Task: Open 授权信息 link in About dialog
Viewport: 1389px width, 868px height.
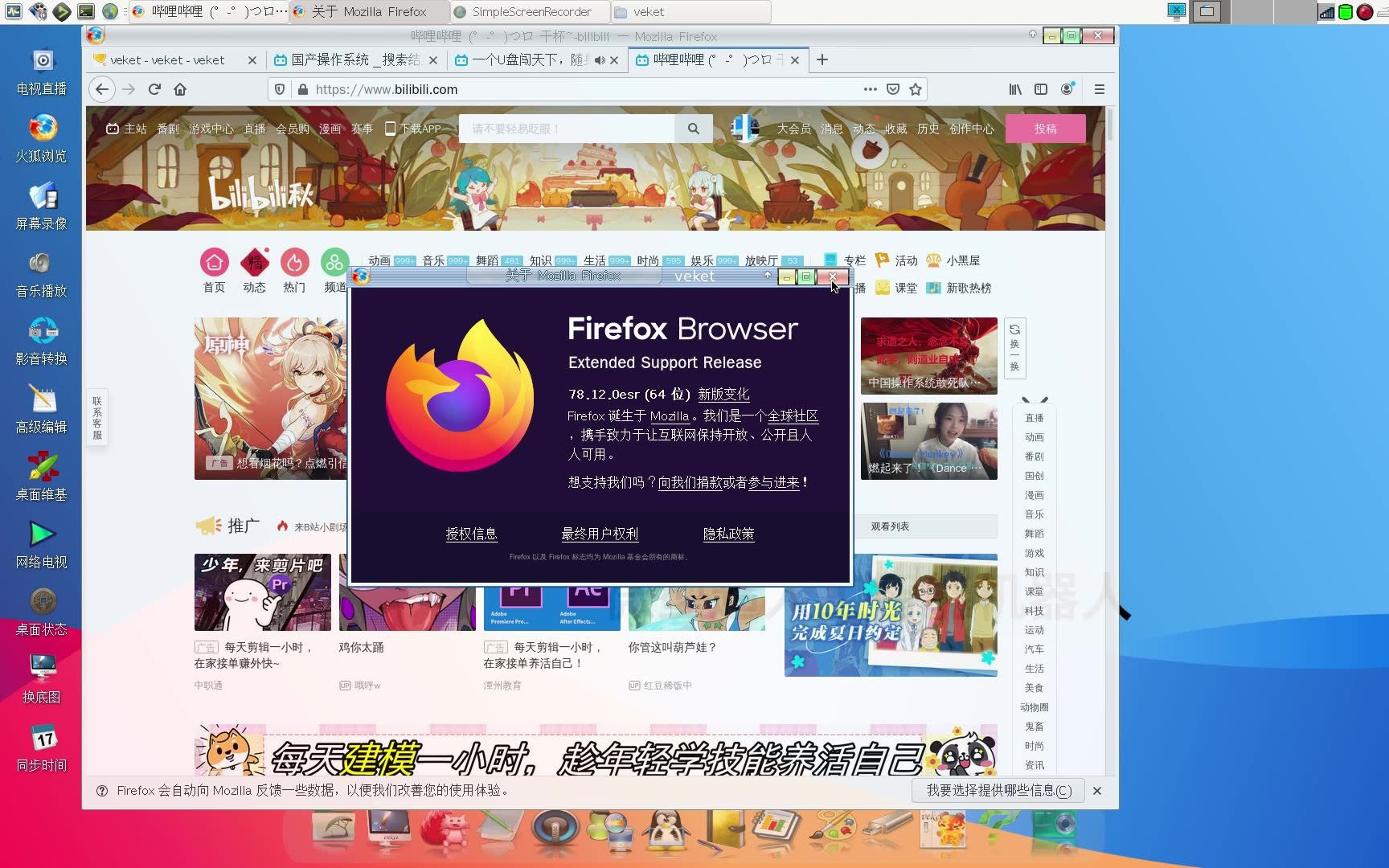Action: point(471,534)
